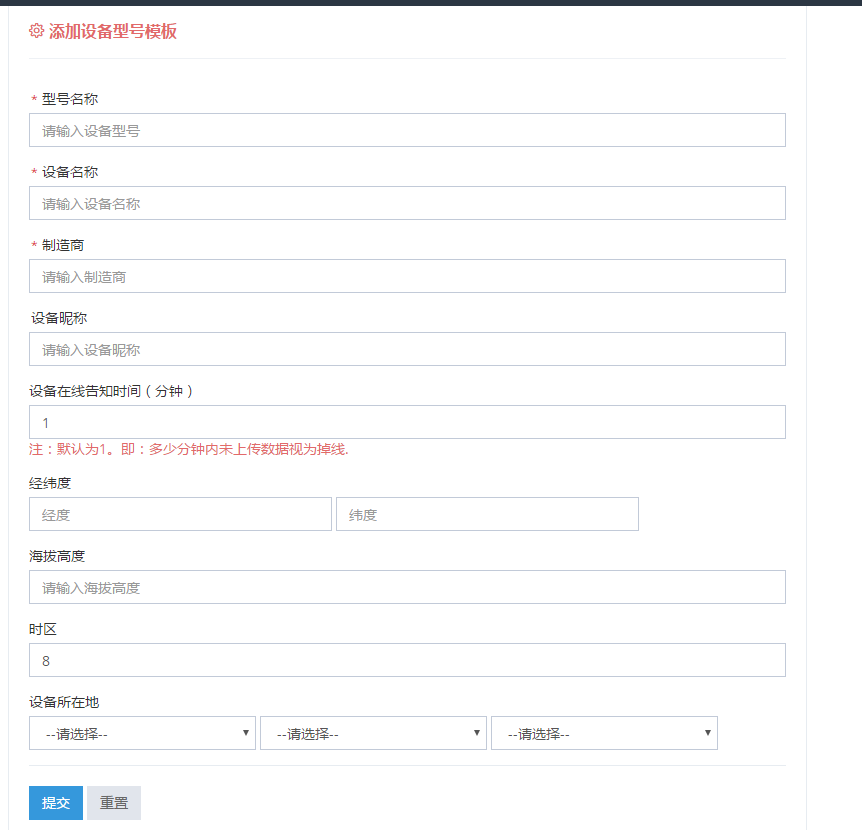Click the blue 提交 button
Screen dimensions: 862x830
point(56,803)
